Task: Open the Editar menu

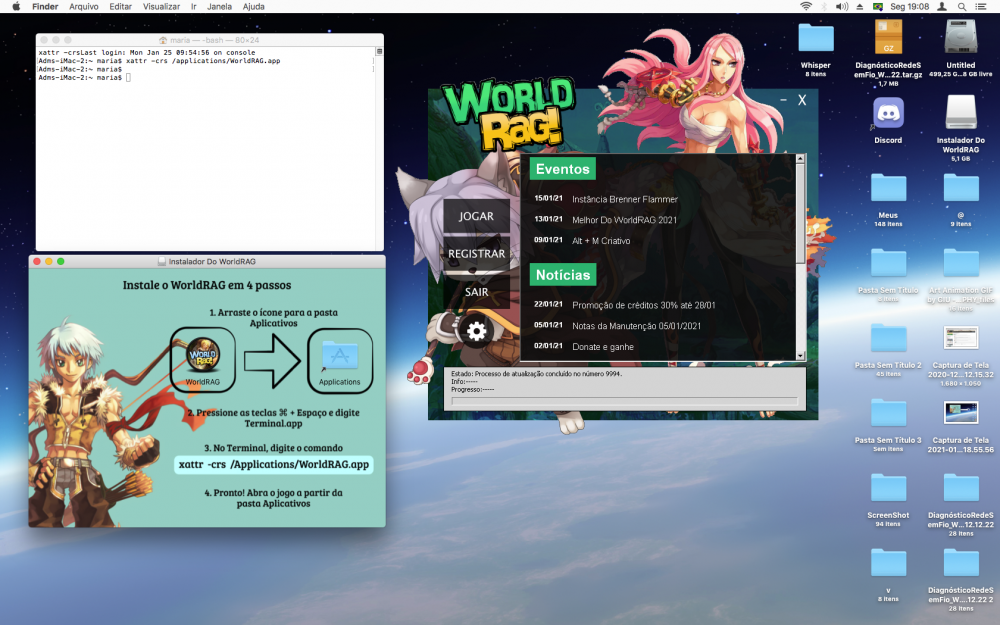Action: coord(120,6)
